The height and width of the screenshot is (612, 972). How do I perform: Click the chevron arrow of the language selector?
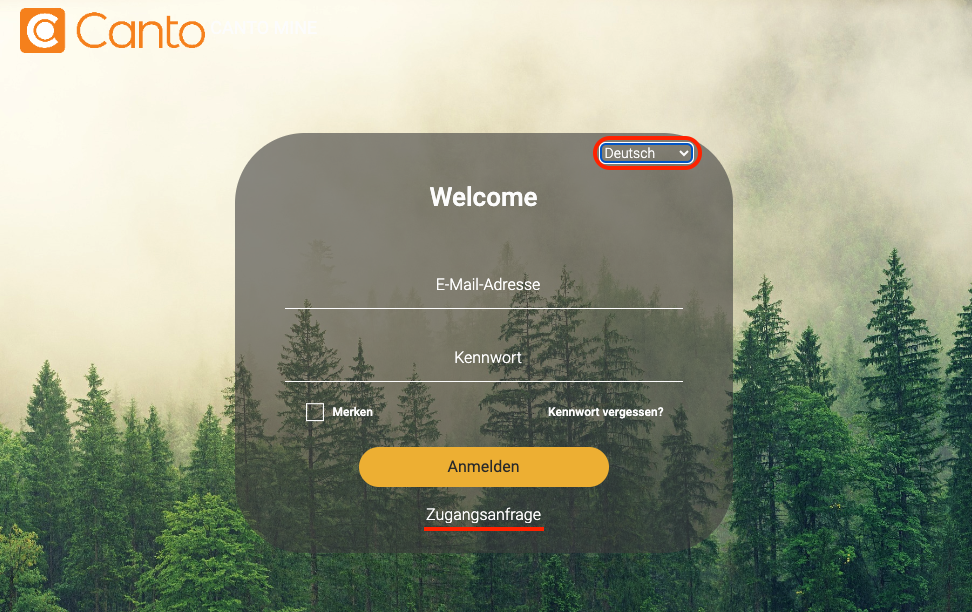click(683, 153)
